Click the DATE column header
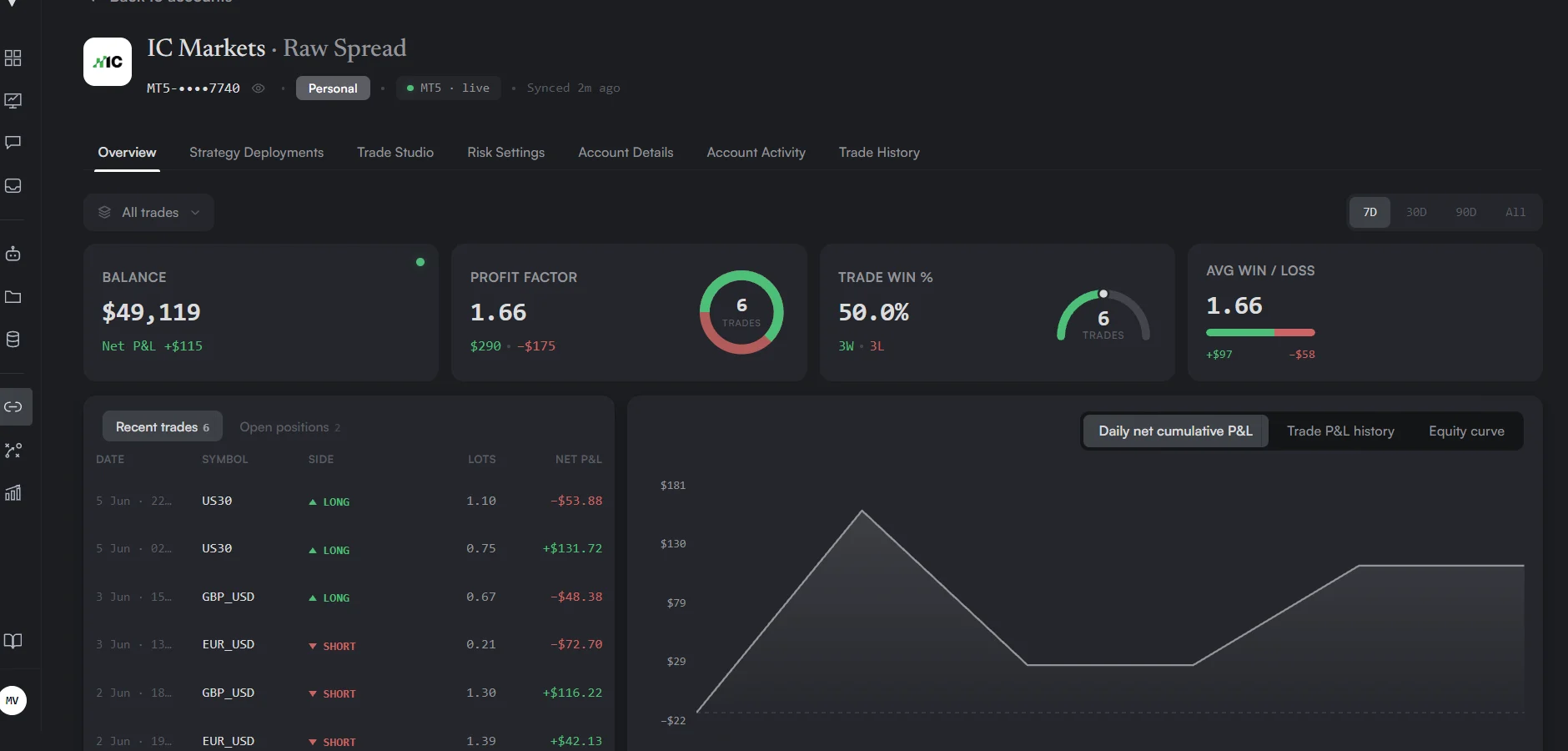Screen dimensions: 1568x751 (x=110, y=460)
